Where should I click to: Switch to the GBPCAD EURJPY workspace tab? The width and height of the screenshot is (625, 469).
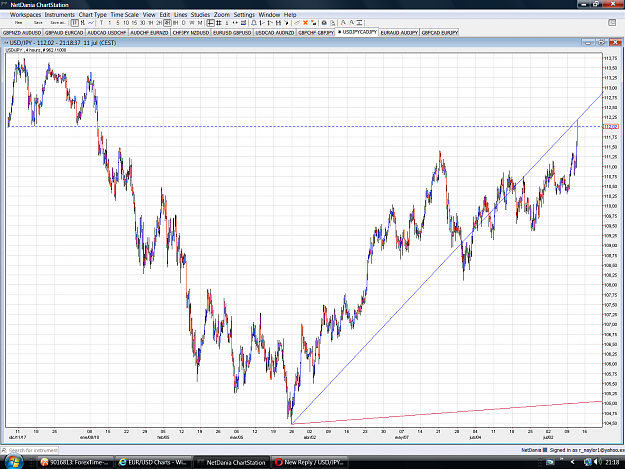pos(440,33)
